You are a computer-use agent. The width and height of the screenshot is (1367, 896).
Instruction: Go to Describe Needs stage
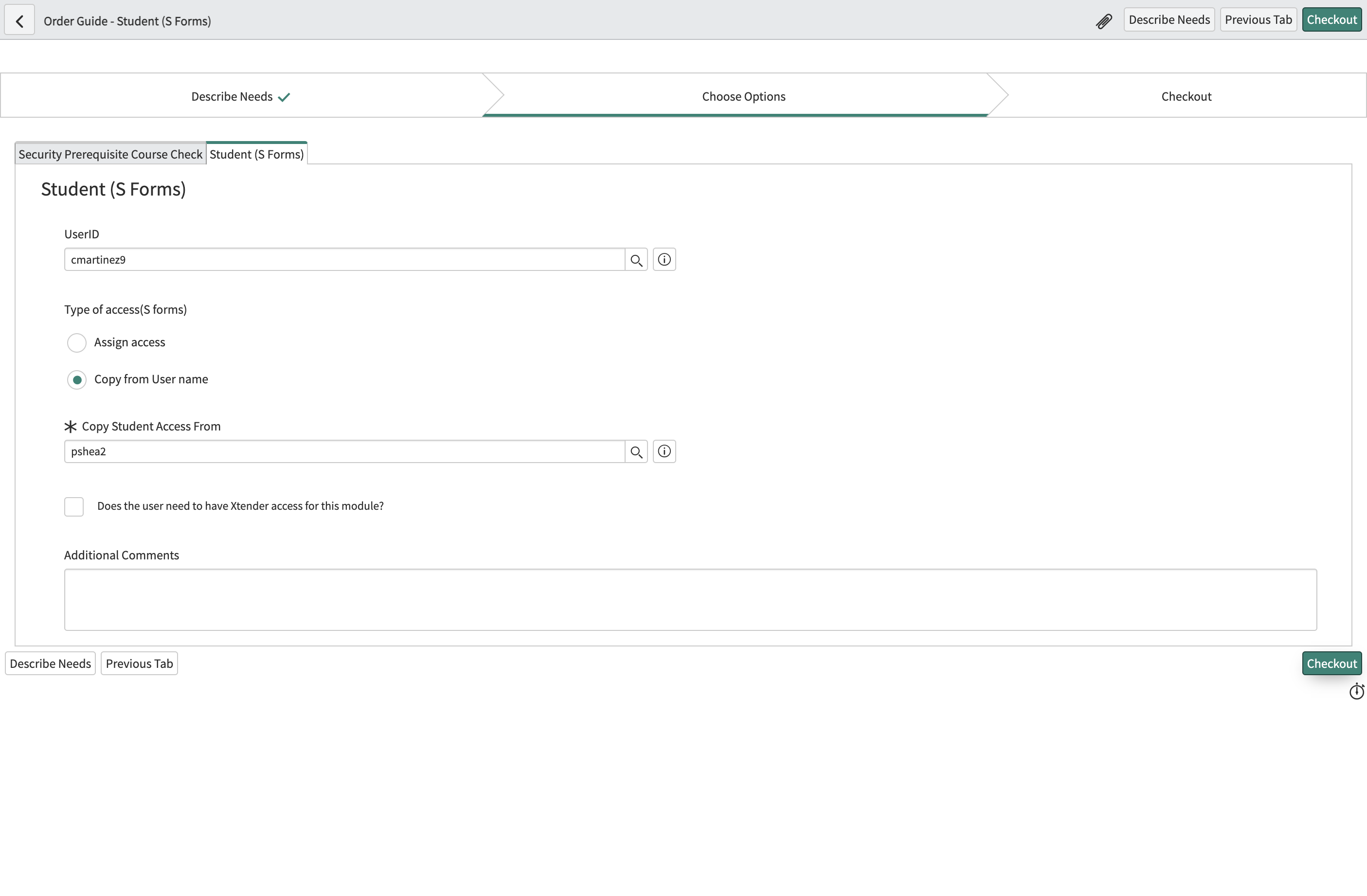click(241, 96)
